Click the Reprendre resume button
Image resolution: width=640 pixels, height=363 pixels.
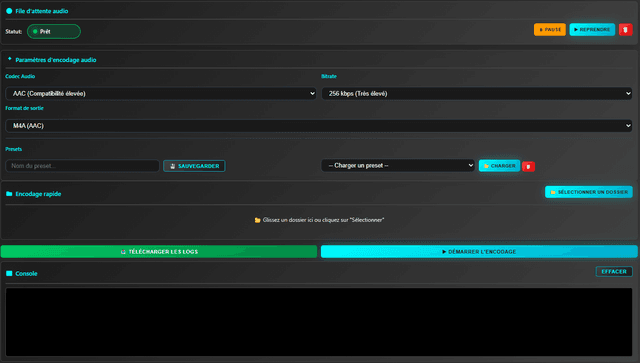(x=592, y=29)
